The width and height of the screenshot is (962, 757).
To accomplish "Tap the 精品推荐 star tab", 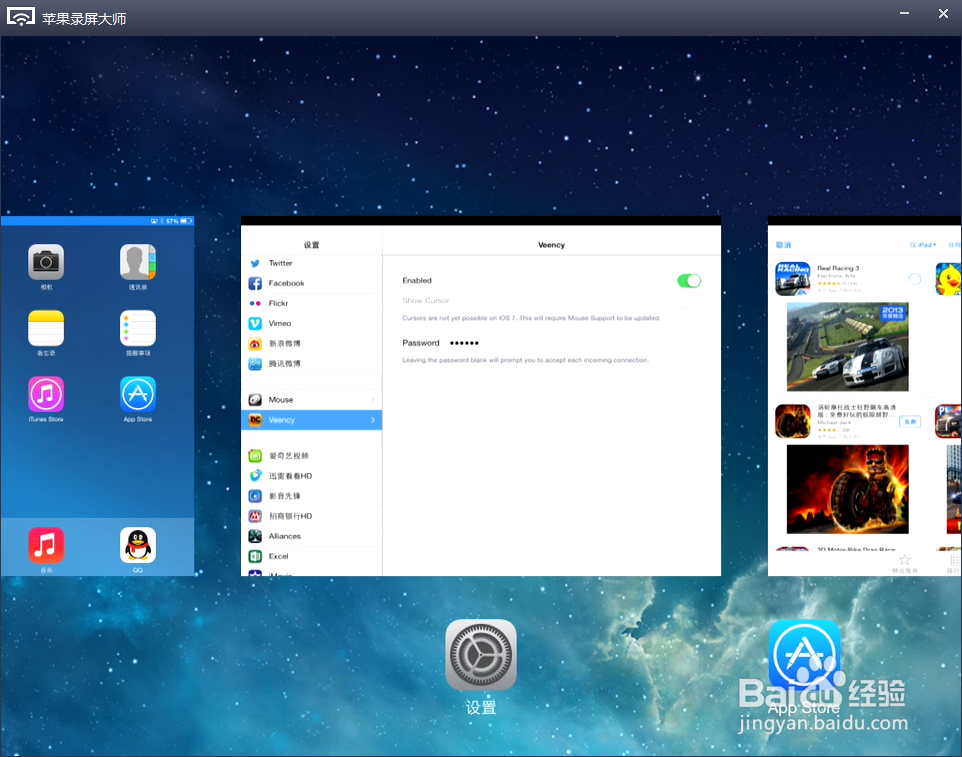I will (904, 564).
